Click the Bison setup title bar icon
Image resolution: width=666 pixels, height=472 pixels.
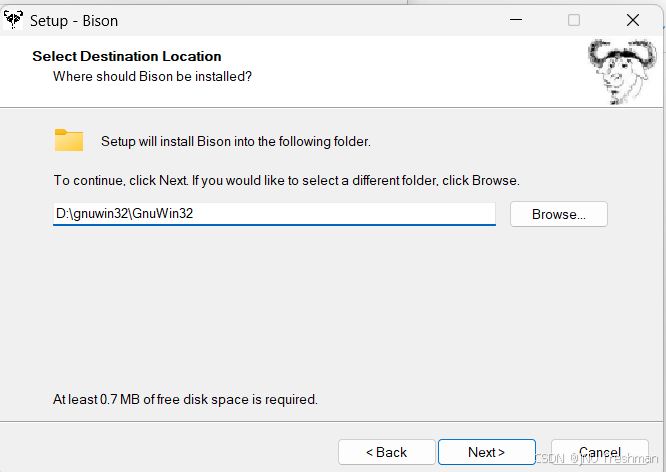click(x=13, y=20)
